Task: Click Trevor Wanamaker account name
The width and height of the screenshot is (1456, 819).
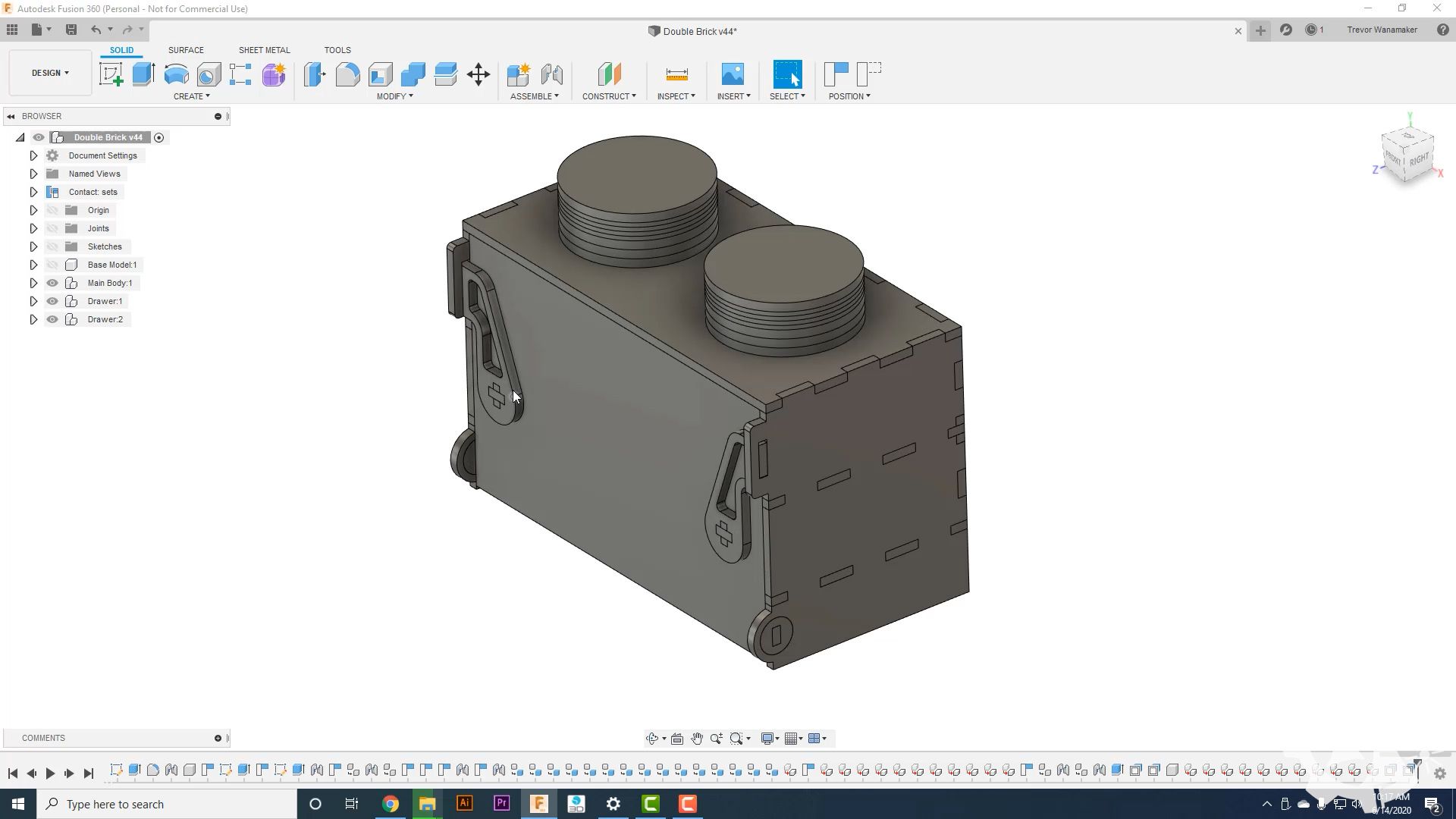Action: pyautogui.click(x=1382, y=30)
